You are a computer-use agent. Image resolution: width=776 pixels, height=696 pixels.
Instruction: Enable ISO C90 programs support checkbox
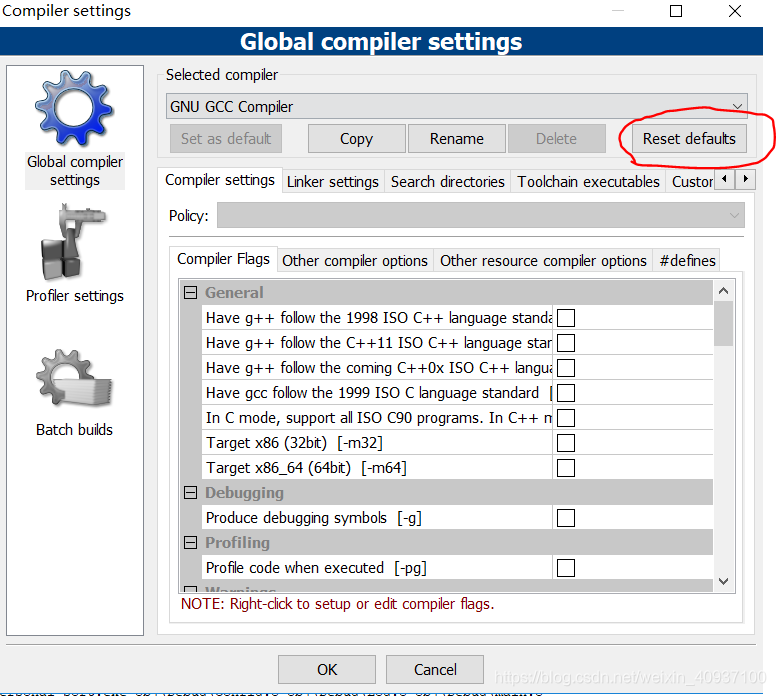tap(566, 418)
